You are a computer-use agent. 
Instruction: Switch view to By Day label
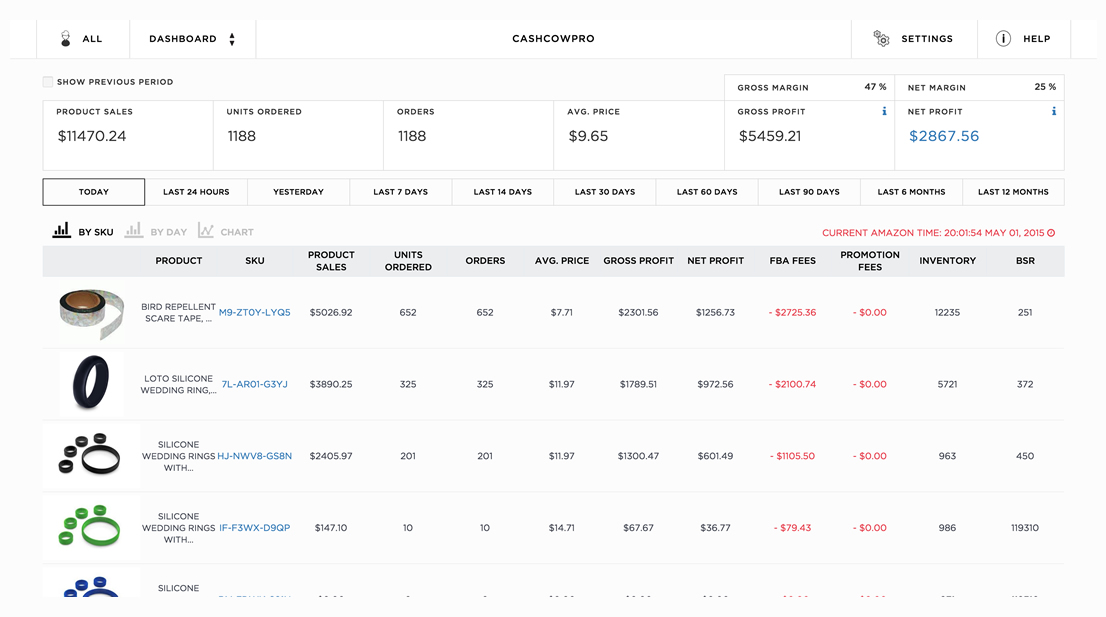(169, 232)
